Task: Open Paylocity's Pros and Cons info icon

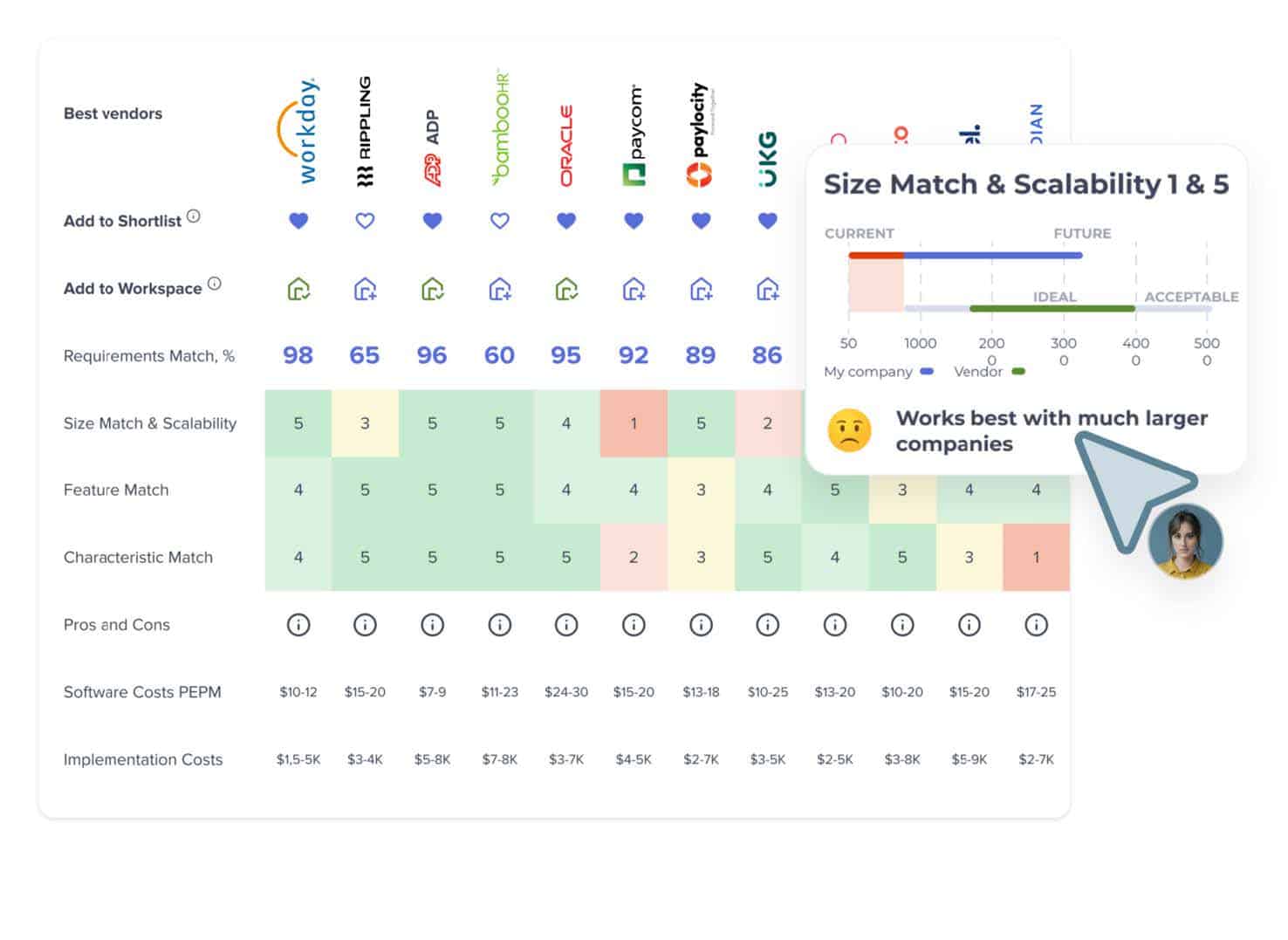Action: pos(701,624)
